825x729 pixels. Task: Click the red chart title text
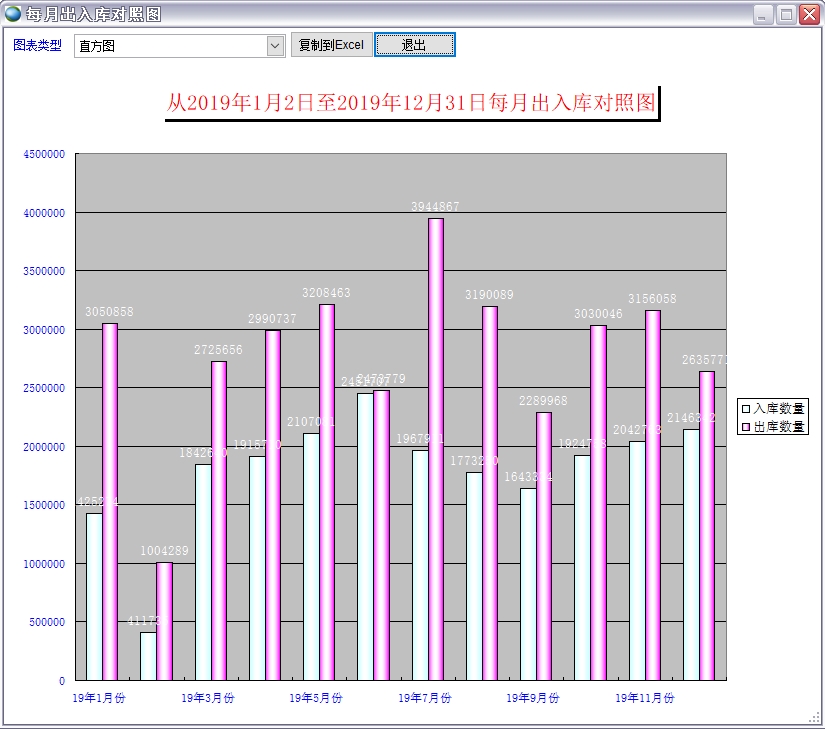pos(411,103)
